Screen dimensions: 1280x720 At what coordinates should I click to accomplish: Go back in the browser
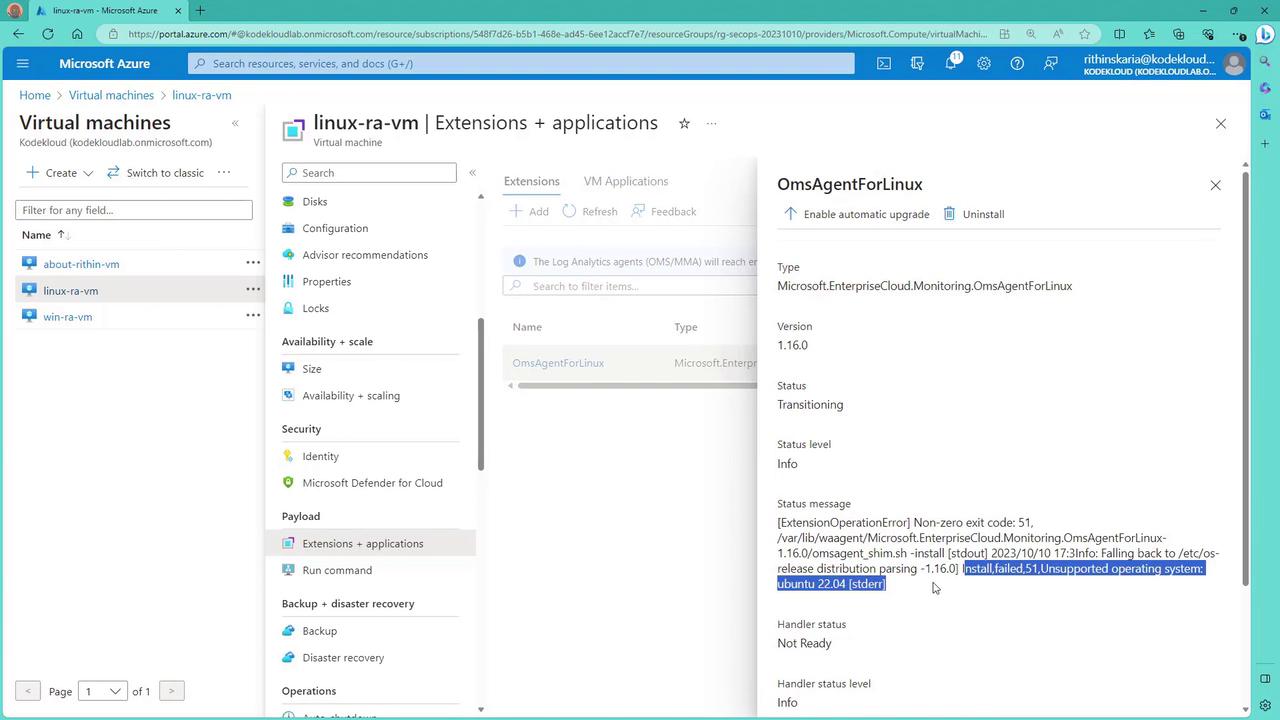(x=19, y=34)
